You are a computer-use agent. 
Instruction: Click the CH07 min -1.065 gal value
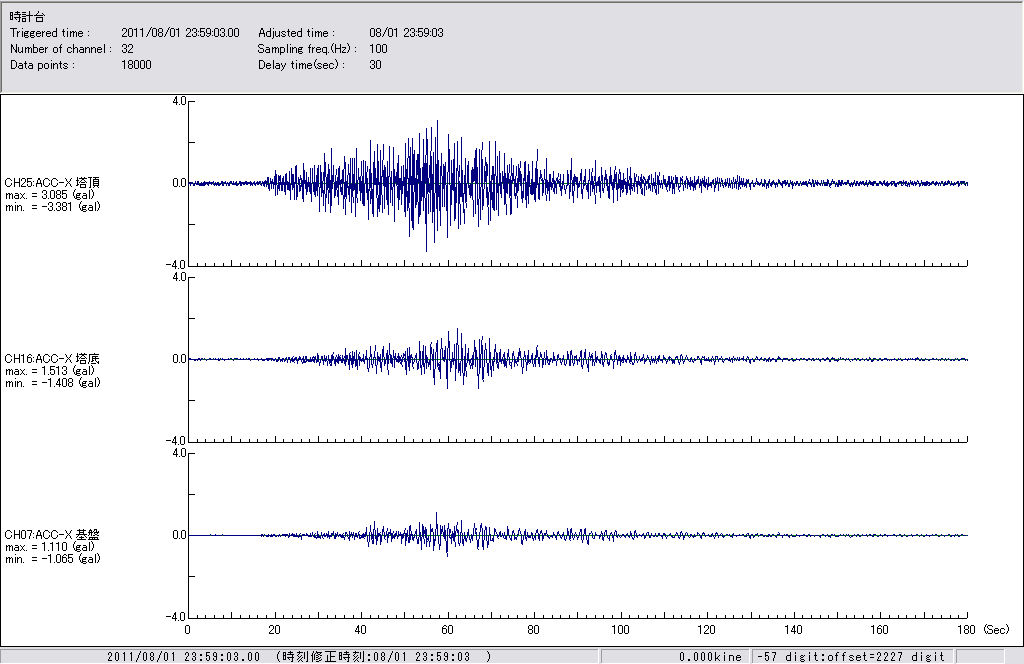(x=52, y=558)
